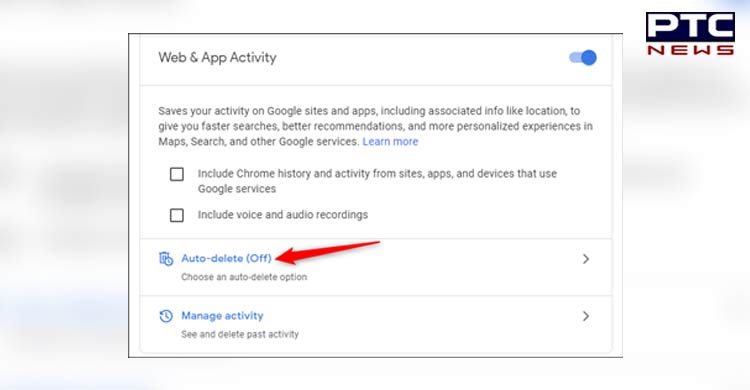
Task: Open the Auto-delete (Off) option
Action: tap(226, 258)
